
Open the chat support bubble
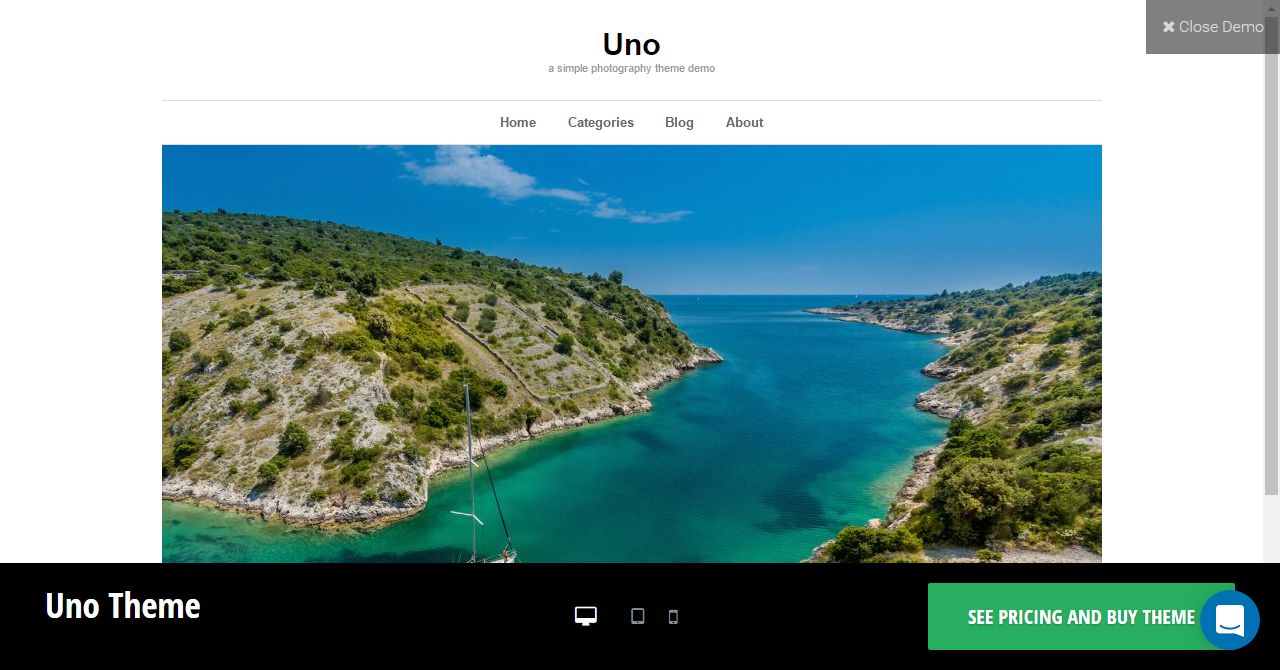[x=1230, y=620]
